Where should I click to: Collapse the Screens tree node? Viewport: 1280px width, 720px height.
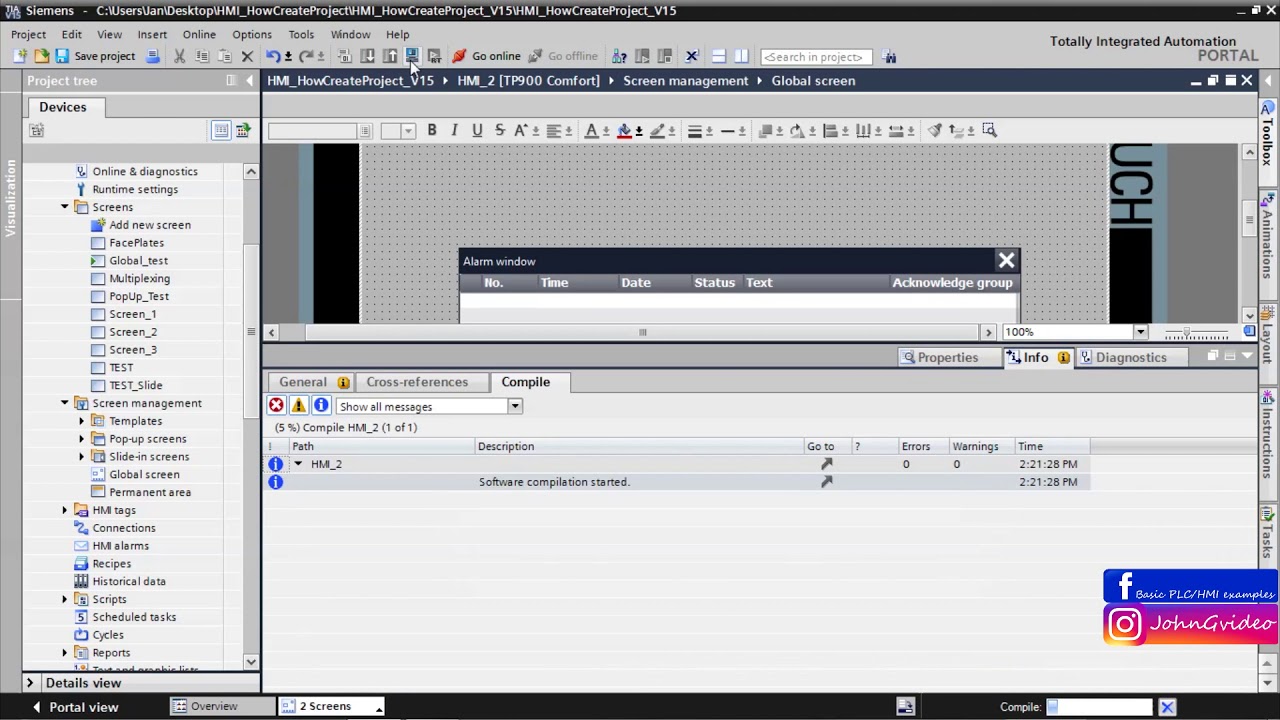(x=65, y=207)
